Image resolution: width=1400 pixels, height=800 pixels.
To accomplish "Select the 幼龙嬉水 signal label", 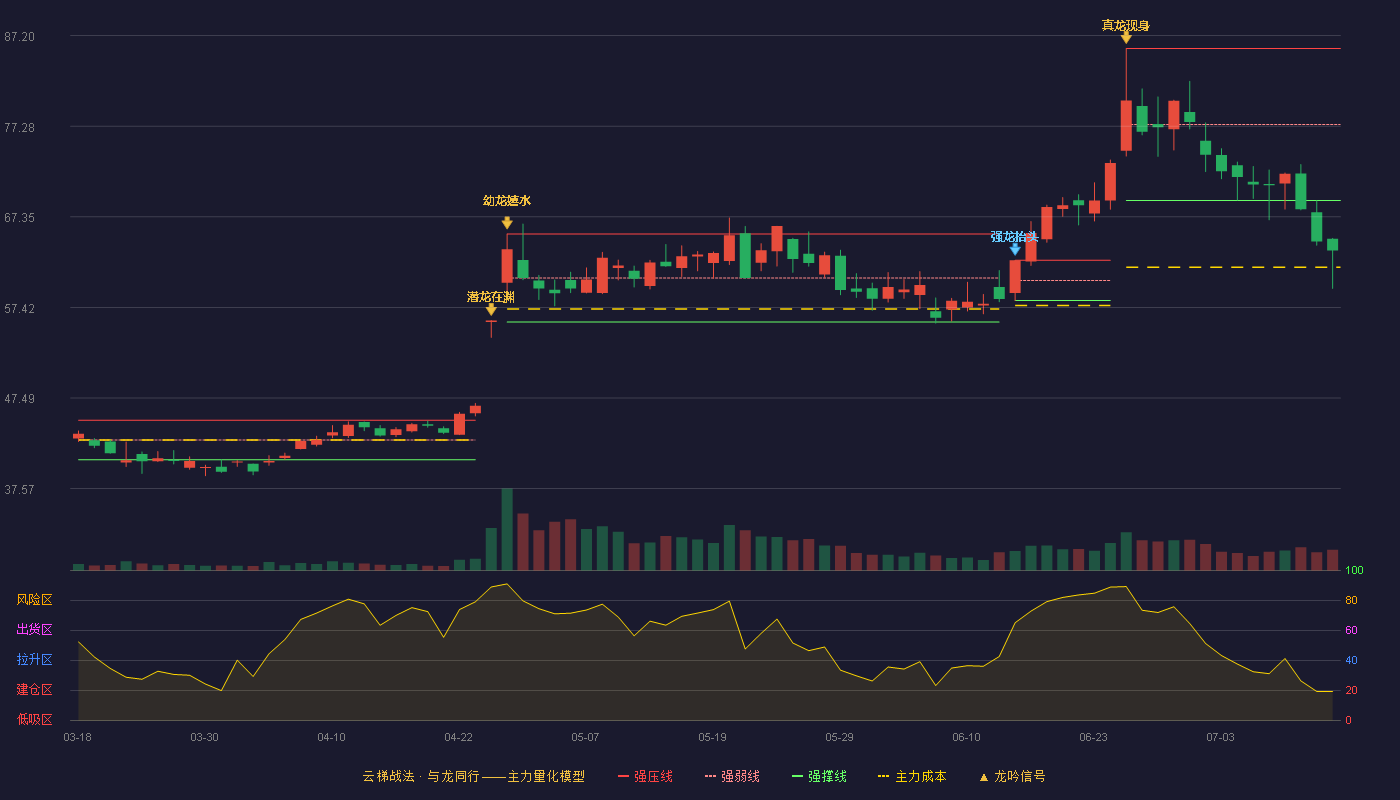I will [507, 201].
